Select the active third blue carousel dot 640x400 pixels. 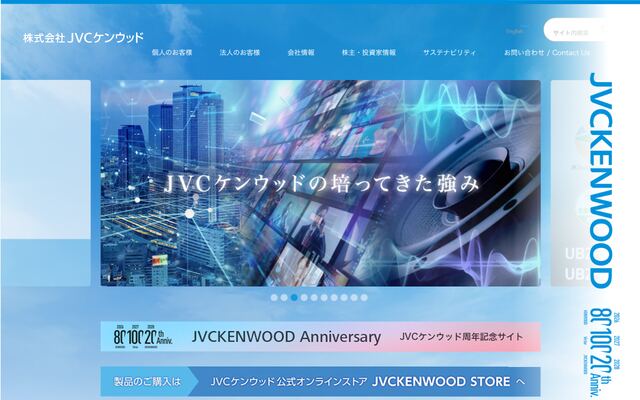point(294,298)
